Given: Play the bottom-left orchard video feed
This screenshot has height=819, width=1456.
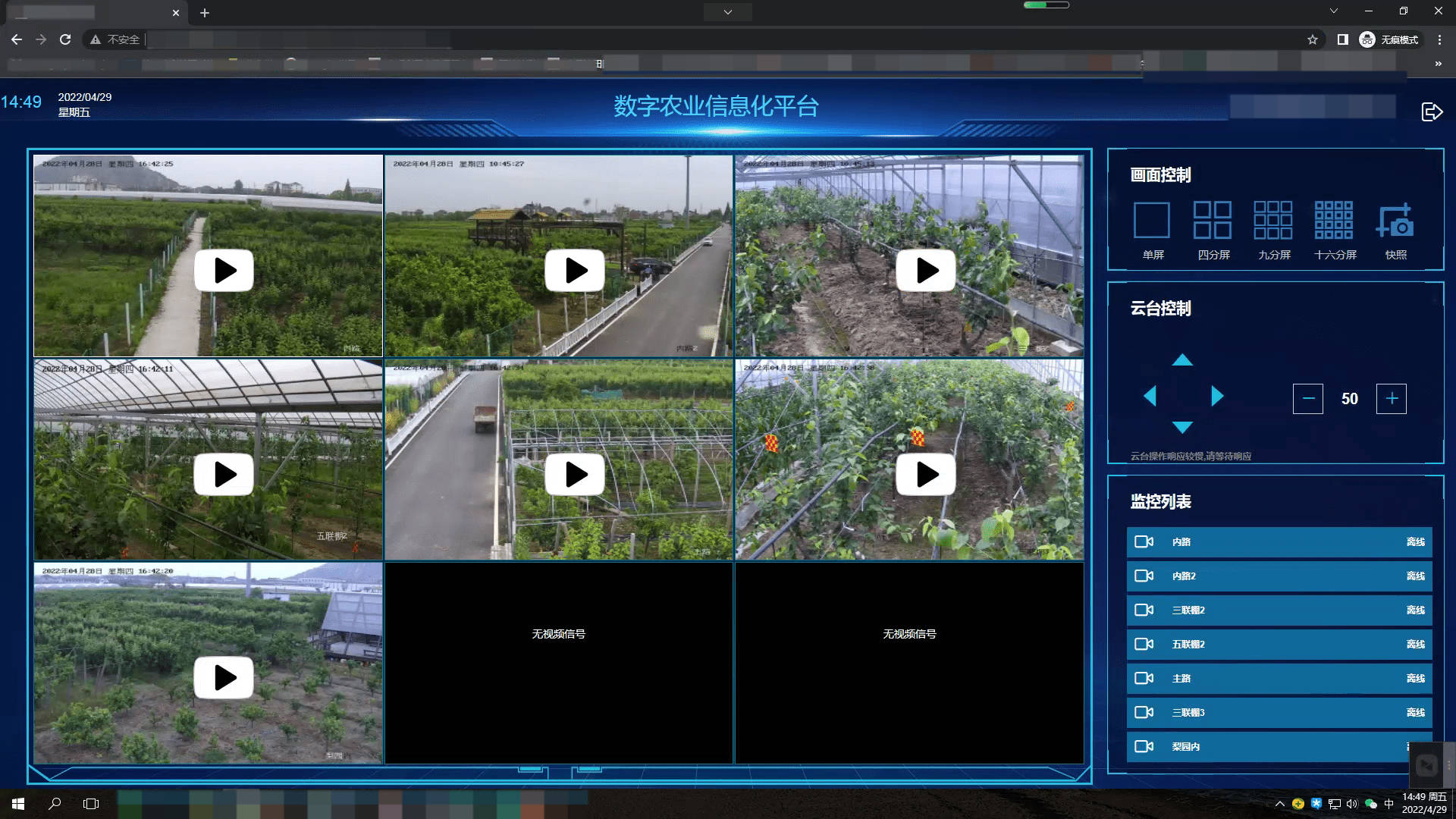Looking at the screenshot, I should click(224, 678).
